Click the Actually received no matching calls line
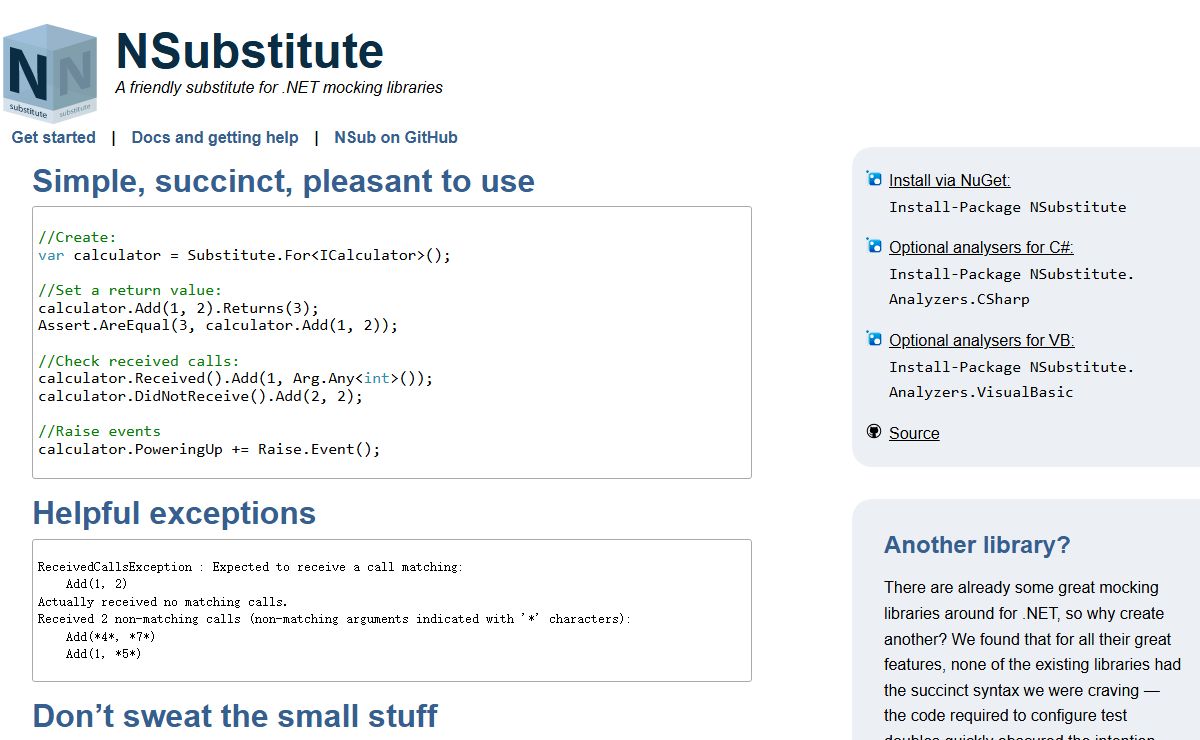 tap(162, 602)
